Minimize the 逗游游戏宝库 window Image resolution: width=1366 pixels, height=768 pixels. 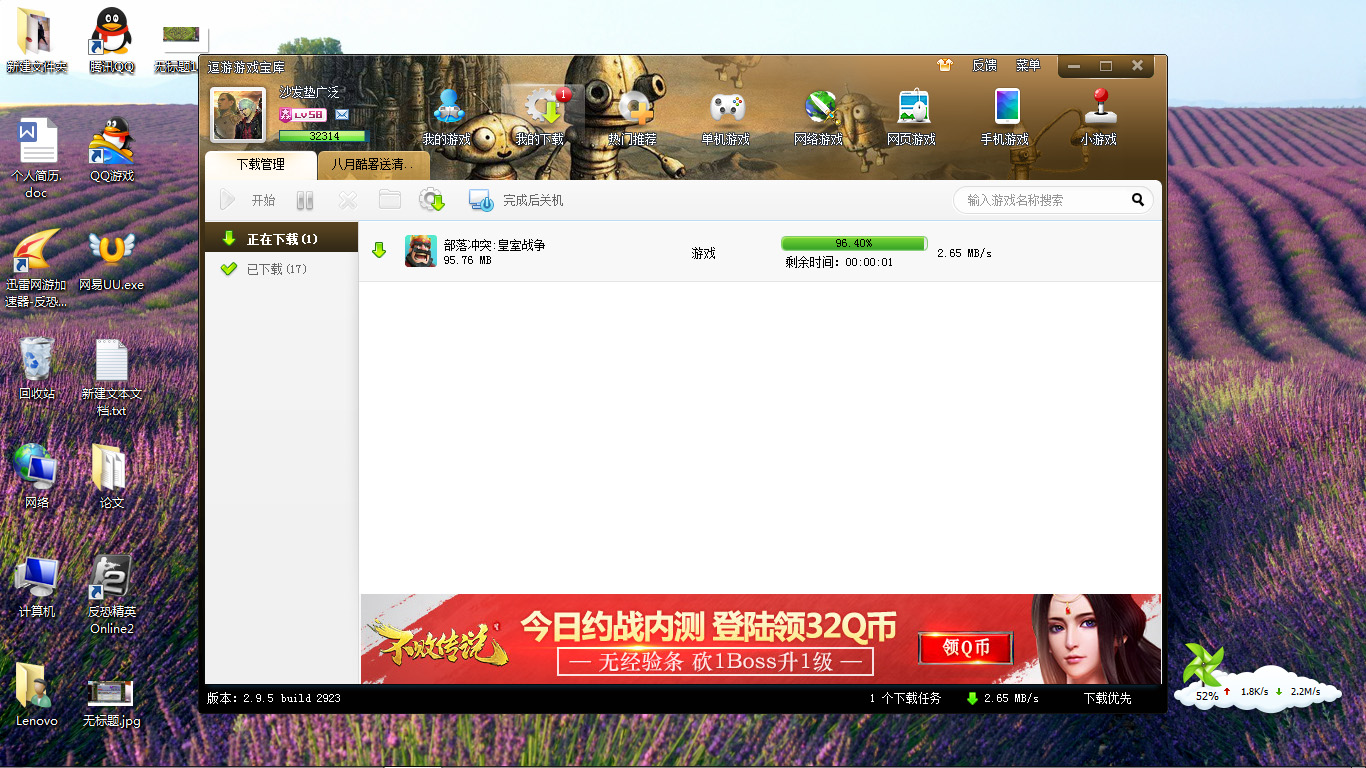tap(1074, 66)
